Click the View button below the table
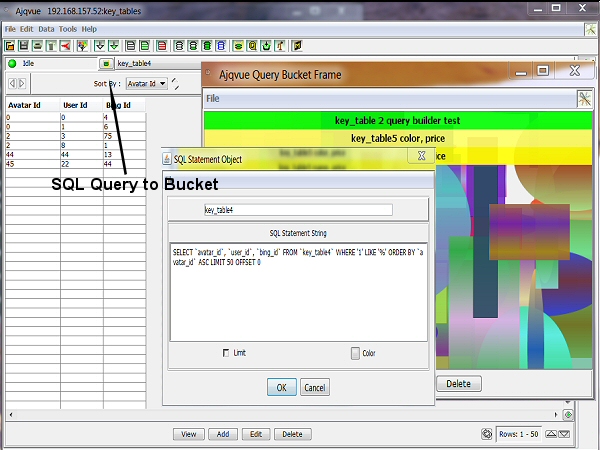 pos(188,434)
